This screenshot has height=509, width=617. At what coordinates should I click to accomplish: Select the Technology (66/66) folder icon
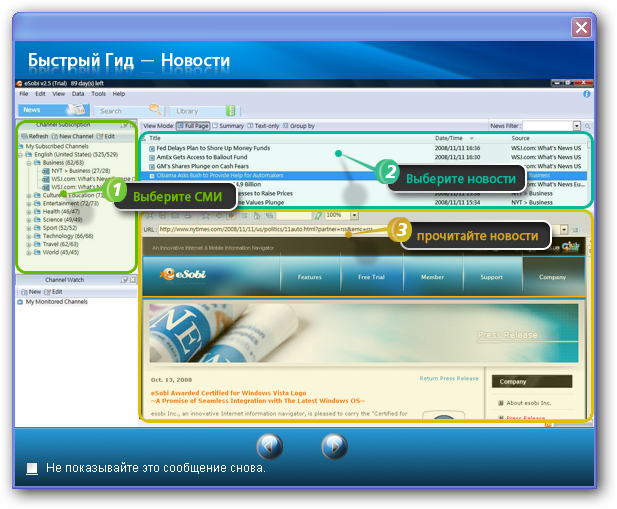click(37, 236)
